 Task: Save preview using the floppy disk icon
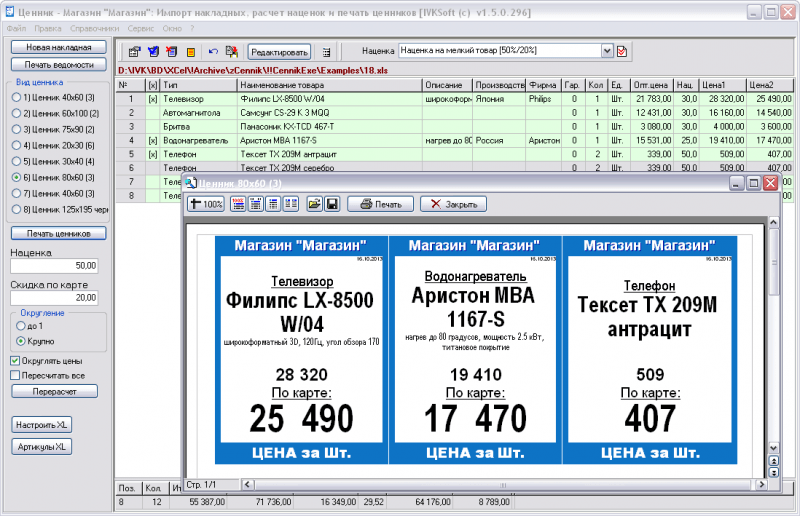(x=332, y=204)
